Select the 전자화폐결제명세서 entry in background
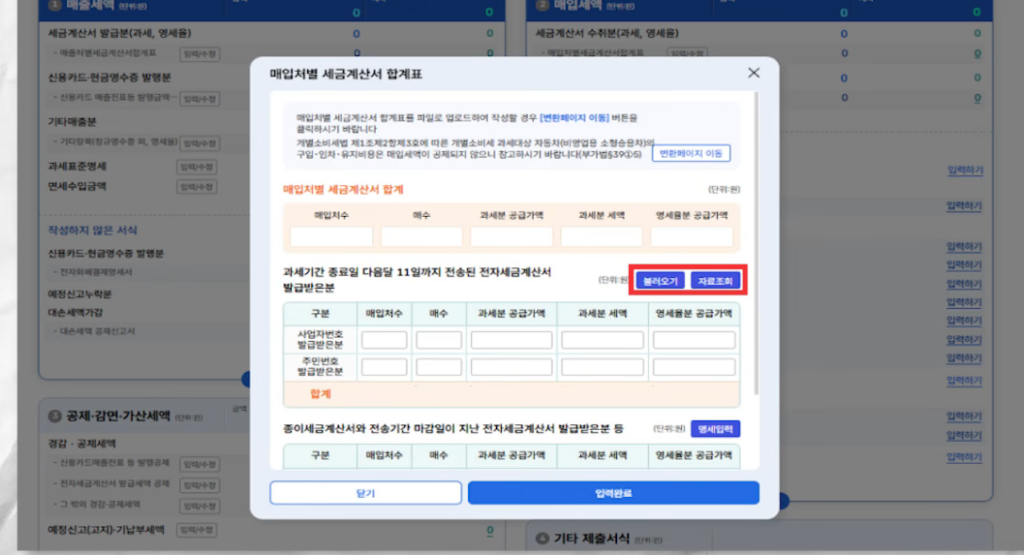The image size is (1024, 555). [x=96, y=272]
